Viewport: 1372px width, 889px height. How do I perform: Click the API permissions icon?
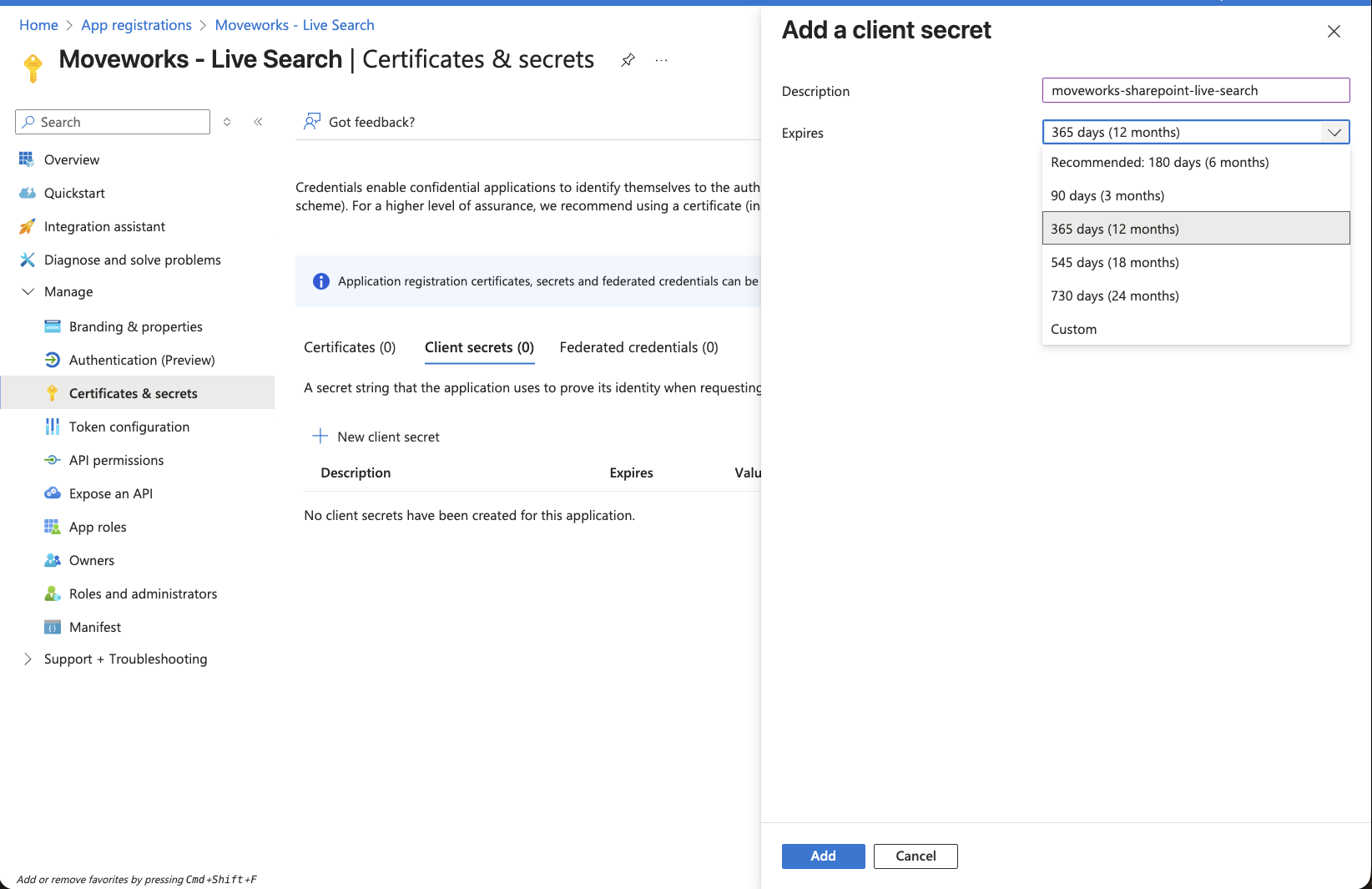[52, 460]
